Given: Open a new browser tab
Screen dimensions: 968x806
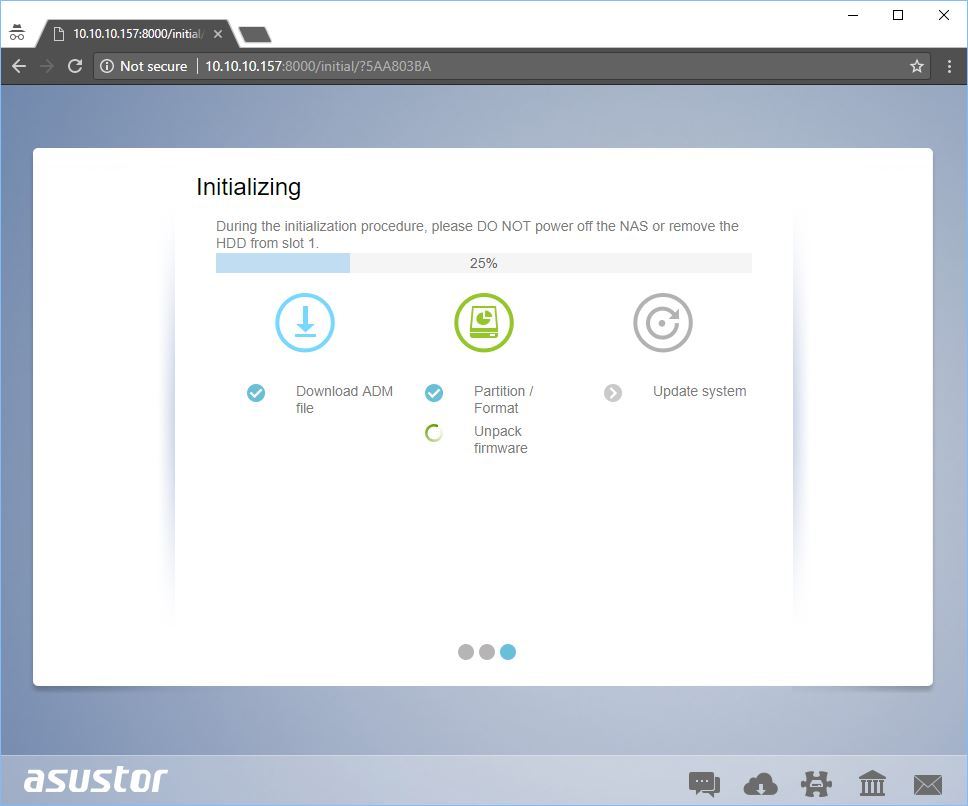Looking at the screenshot, I should pos(255,35).
